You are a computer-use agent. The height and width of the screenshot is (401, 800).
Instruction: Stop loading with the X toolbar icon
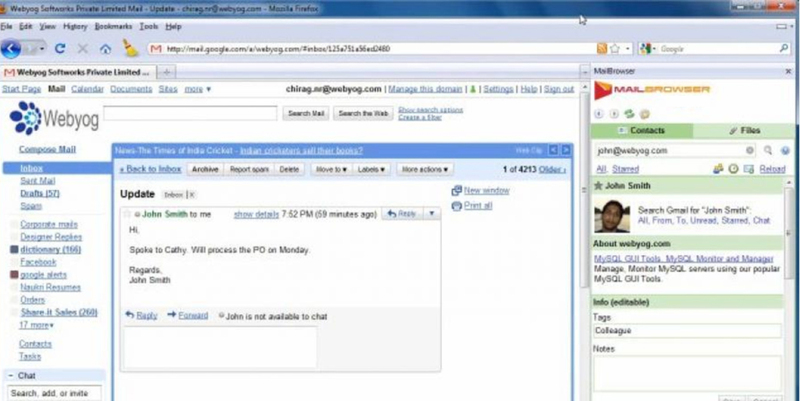pyautogui.click(x=83, y=49)
